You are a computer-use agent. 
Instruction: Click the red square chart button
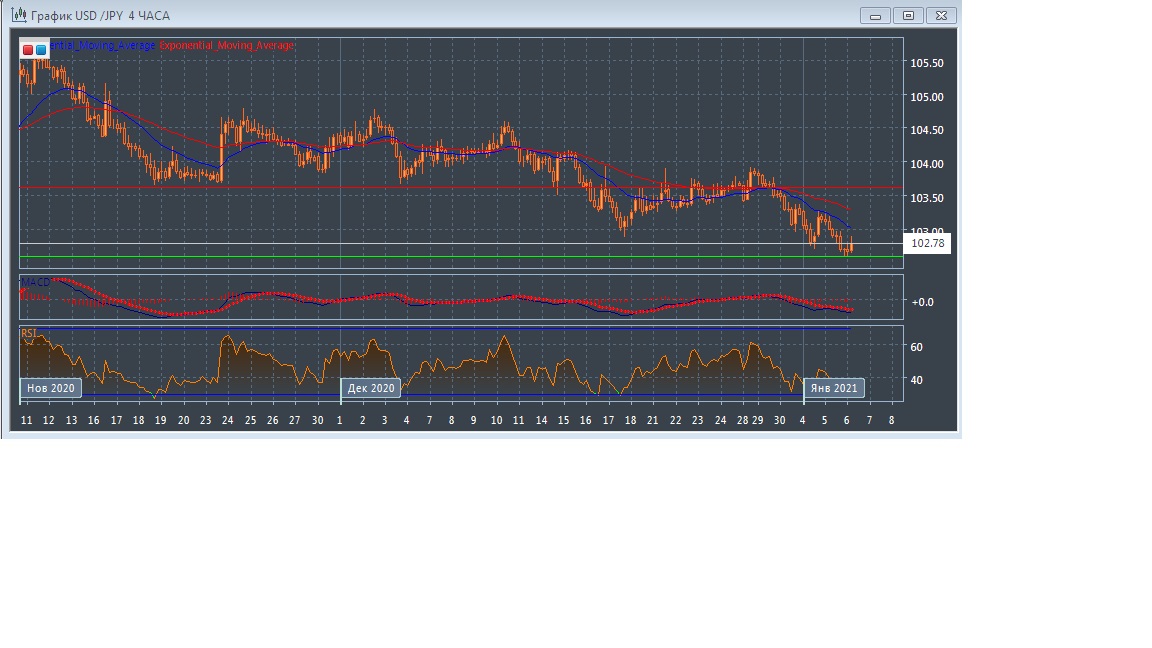pyautogui.click(x=28, y=49)
